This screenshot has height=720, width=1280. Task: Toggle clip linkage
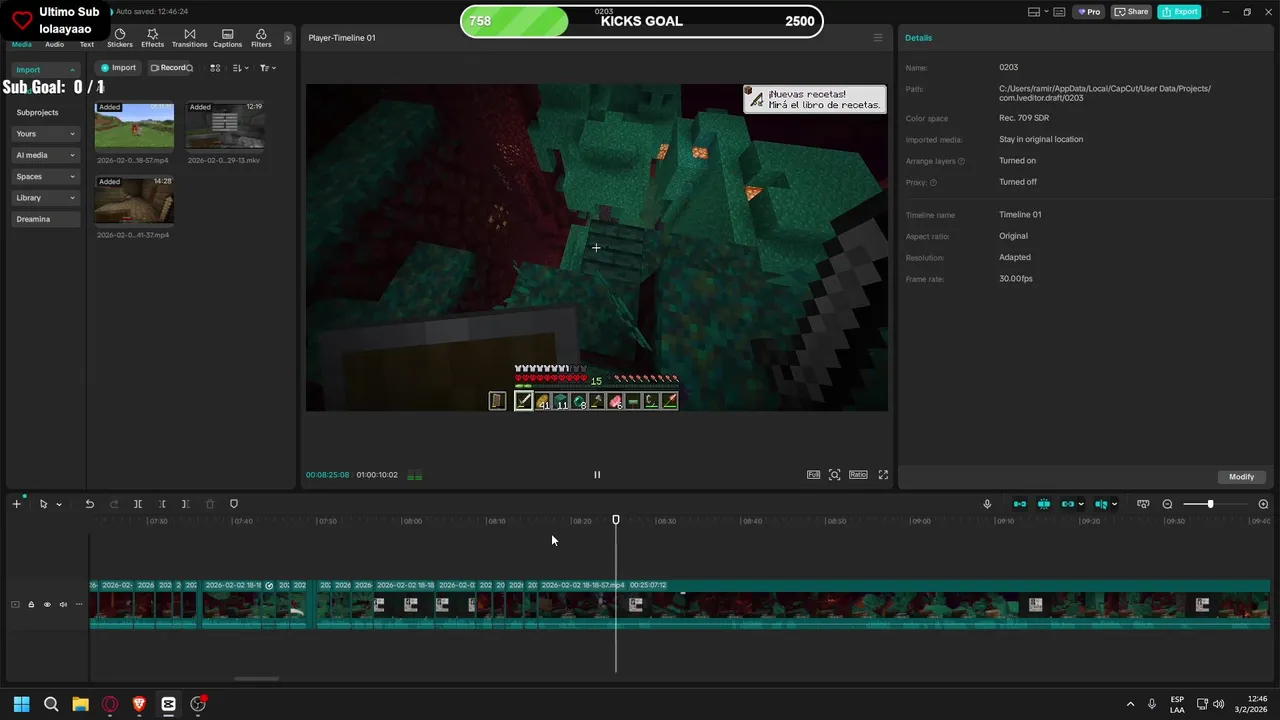pyautogui.click(x=1068, y=504)
